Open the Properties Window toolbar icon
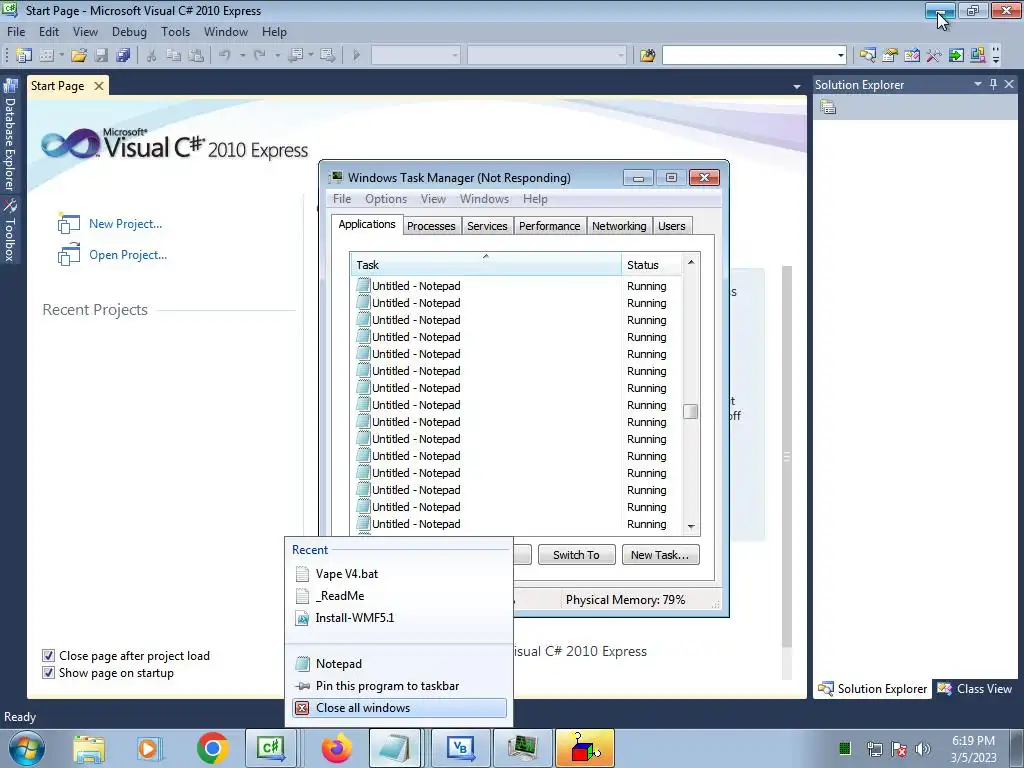Viewport: 1024px width, 768px height. pyautogui.click(x=889, y=56)
